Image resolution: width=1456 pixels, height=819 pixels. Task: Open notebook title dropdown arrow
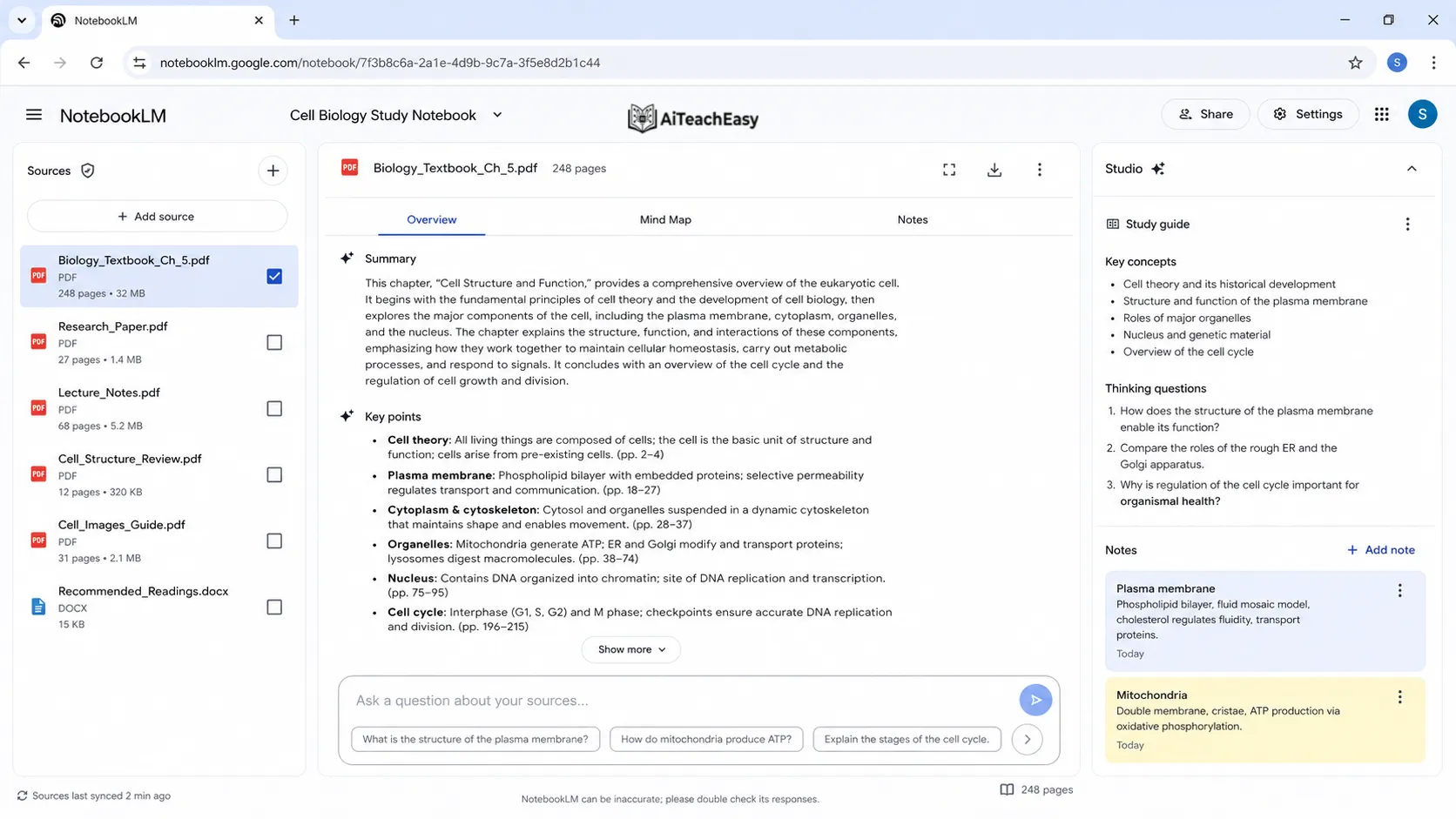click(x=497, y=115)
